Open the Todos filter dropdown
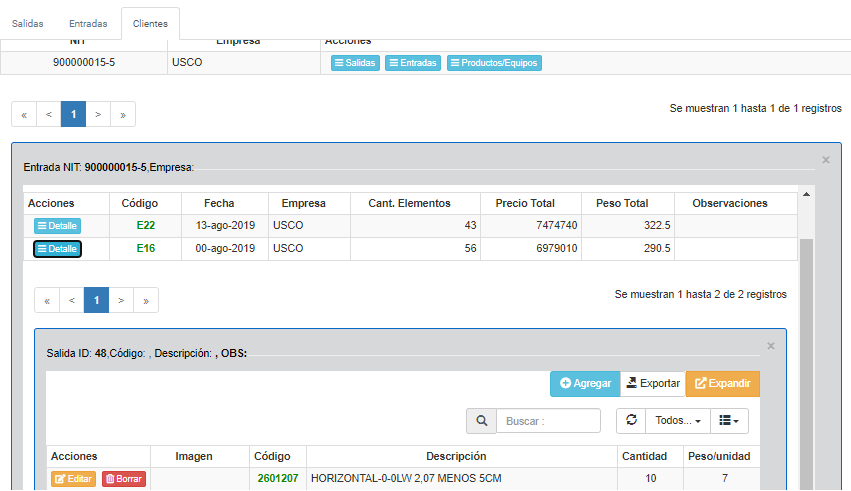 677,421
